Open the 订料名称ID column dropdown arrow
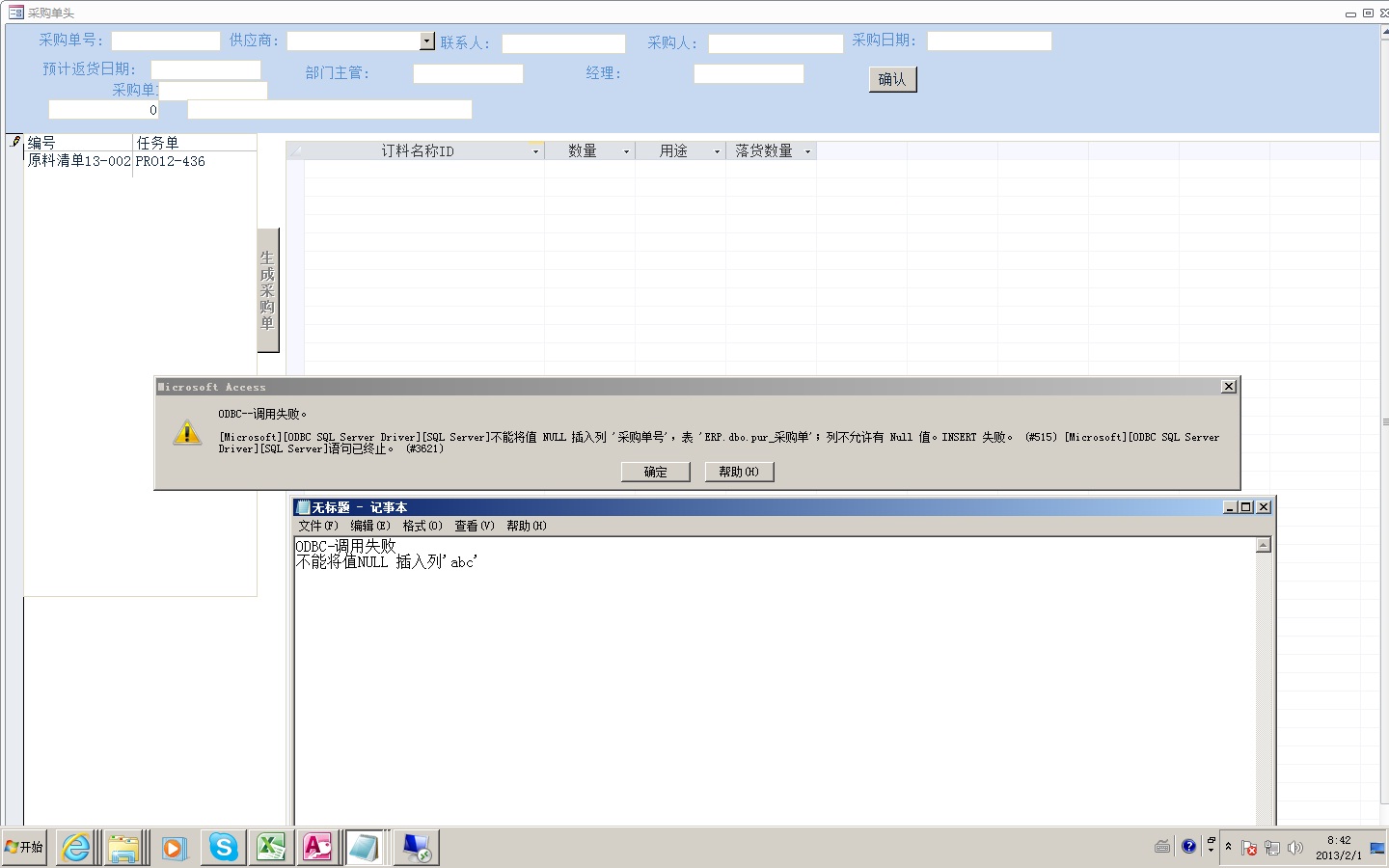The width and height of the screenshot is (1389, 868). pos(535,151)
